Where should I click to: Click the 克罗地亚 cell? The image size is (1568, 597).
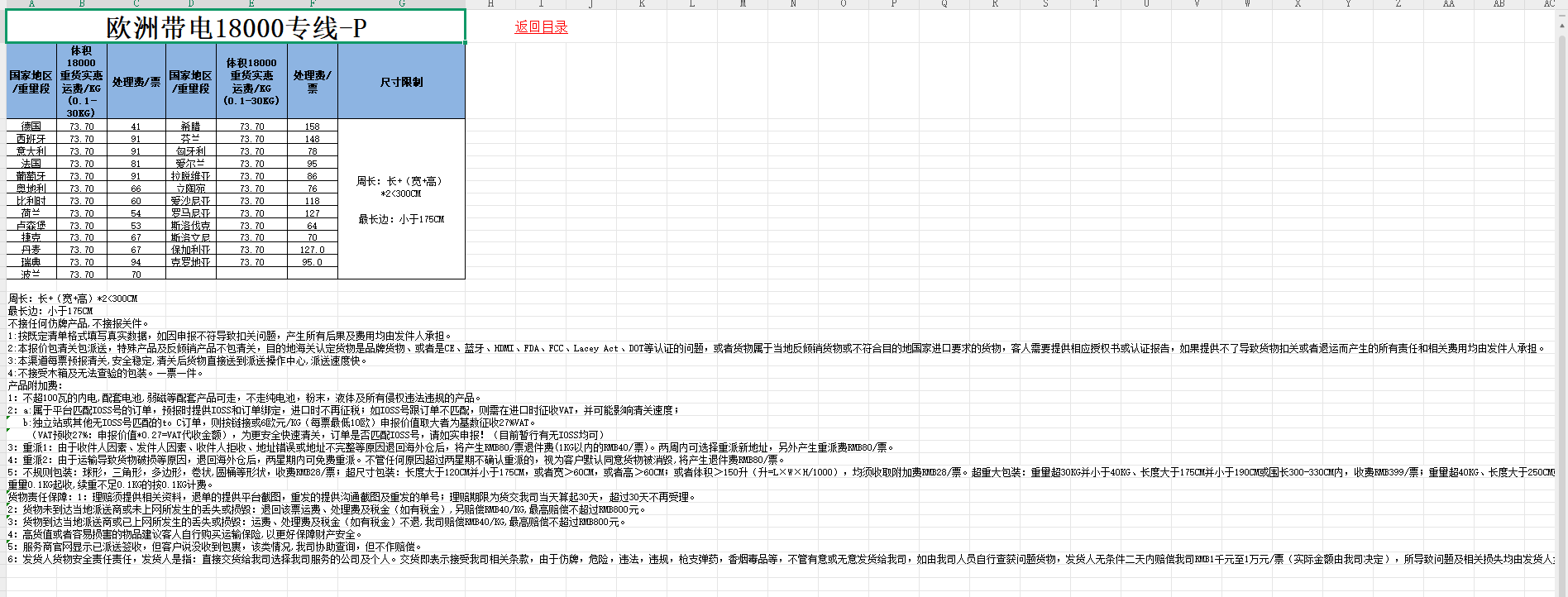pos(191,262)
